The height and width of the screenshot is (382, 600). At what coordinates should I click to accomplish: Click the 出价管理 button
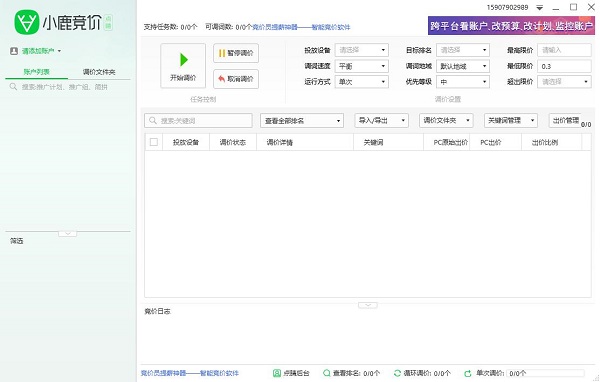point(565,121)
